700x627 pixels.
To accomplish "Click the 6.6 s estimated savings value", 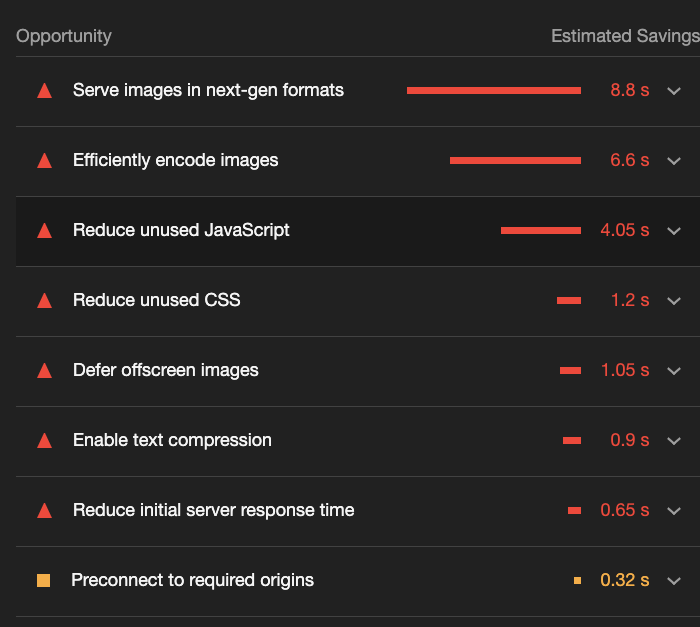I will click(x=630, y=160).
